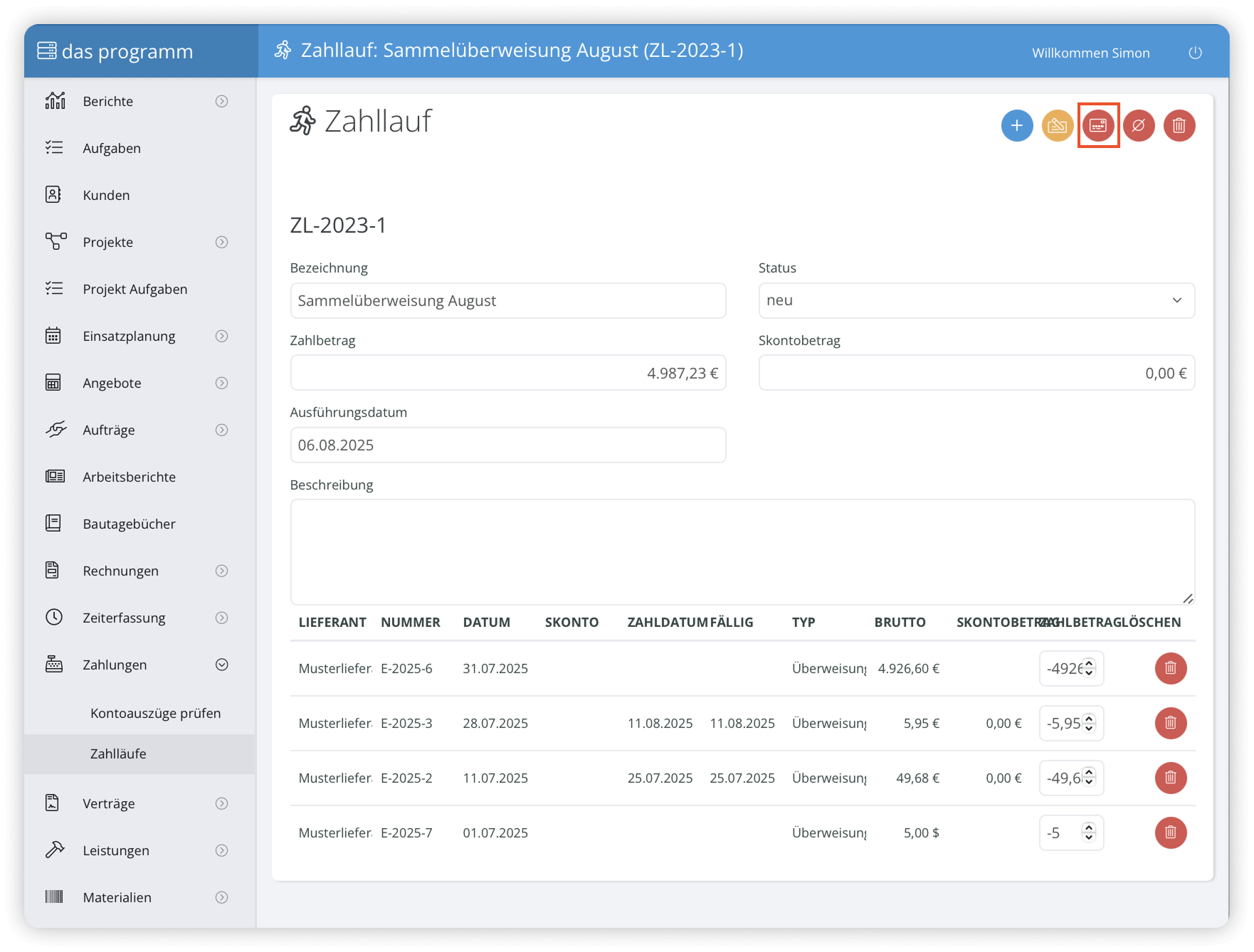Click the Kunden contact icon
The width and height of the screenshot is (1254, 952).
[53, 194]
